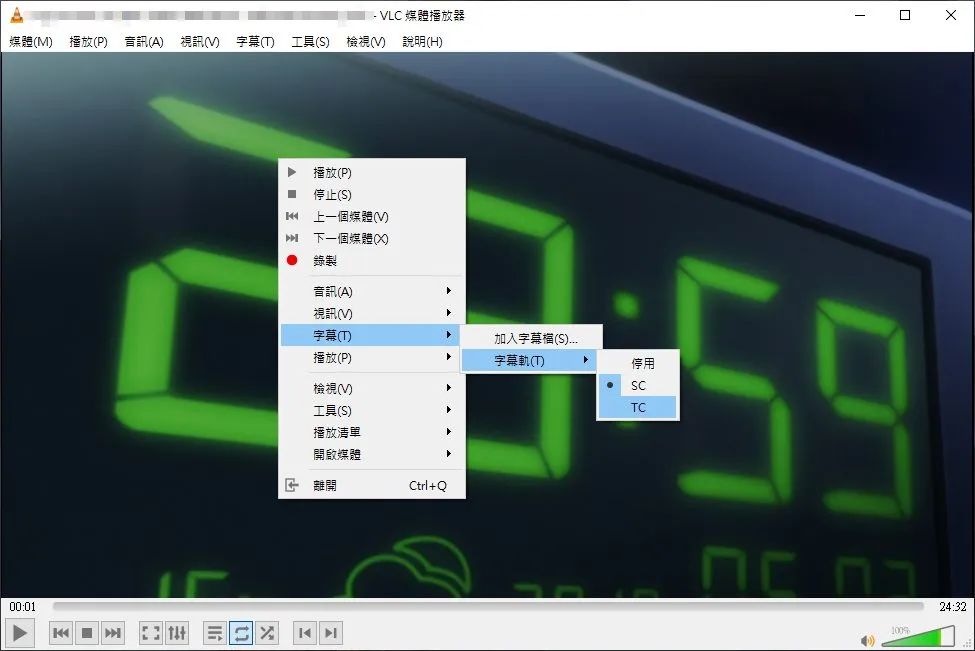This screenshot has height=651, width=975.
Task: Stop playback with the bottom toolbar square button
Action: coord(87,633)
